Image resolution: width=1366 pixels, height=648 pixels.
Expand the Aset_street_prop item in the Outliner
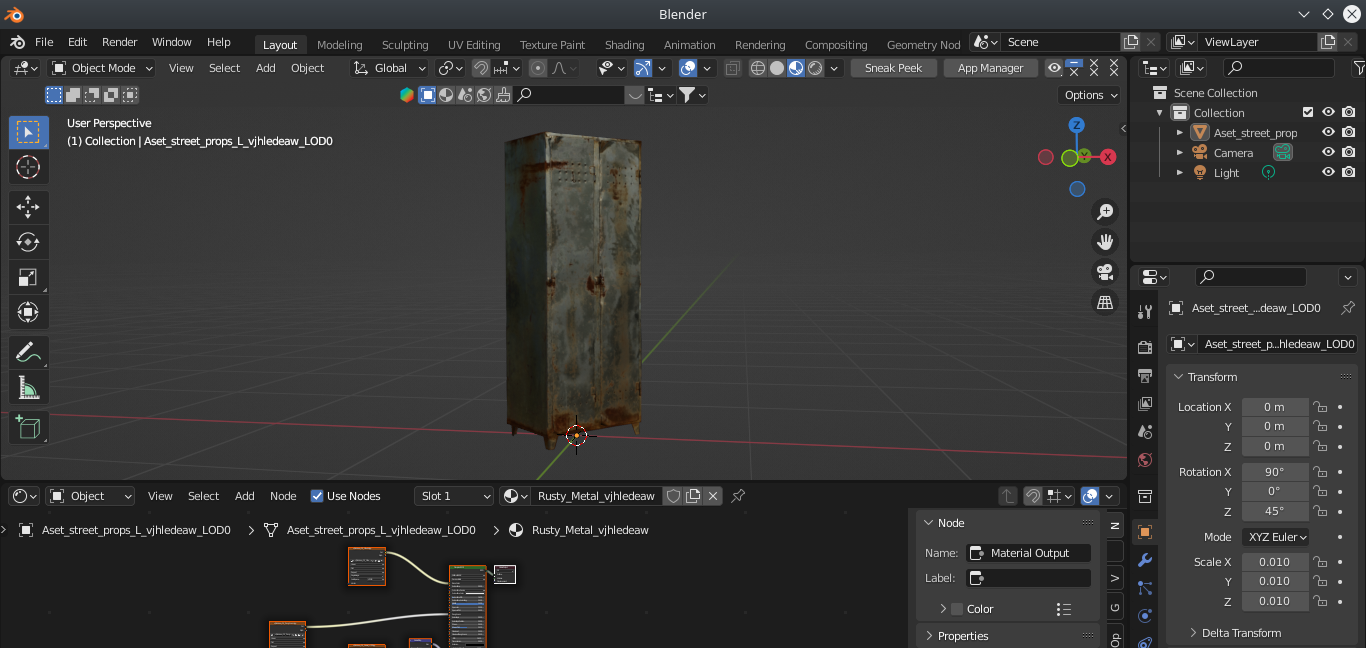pyautogui.click(x=1180, y=132)
